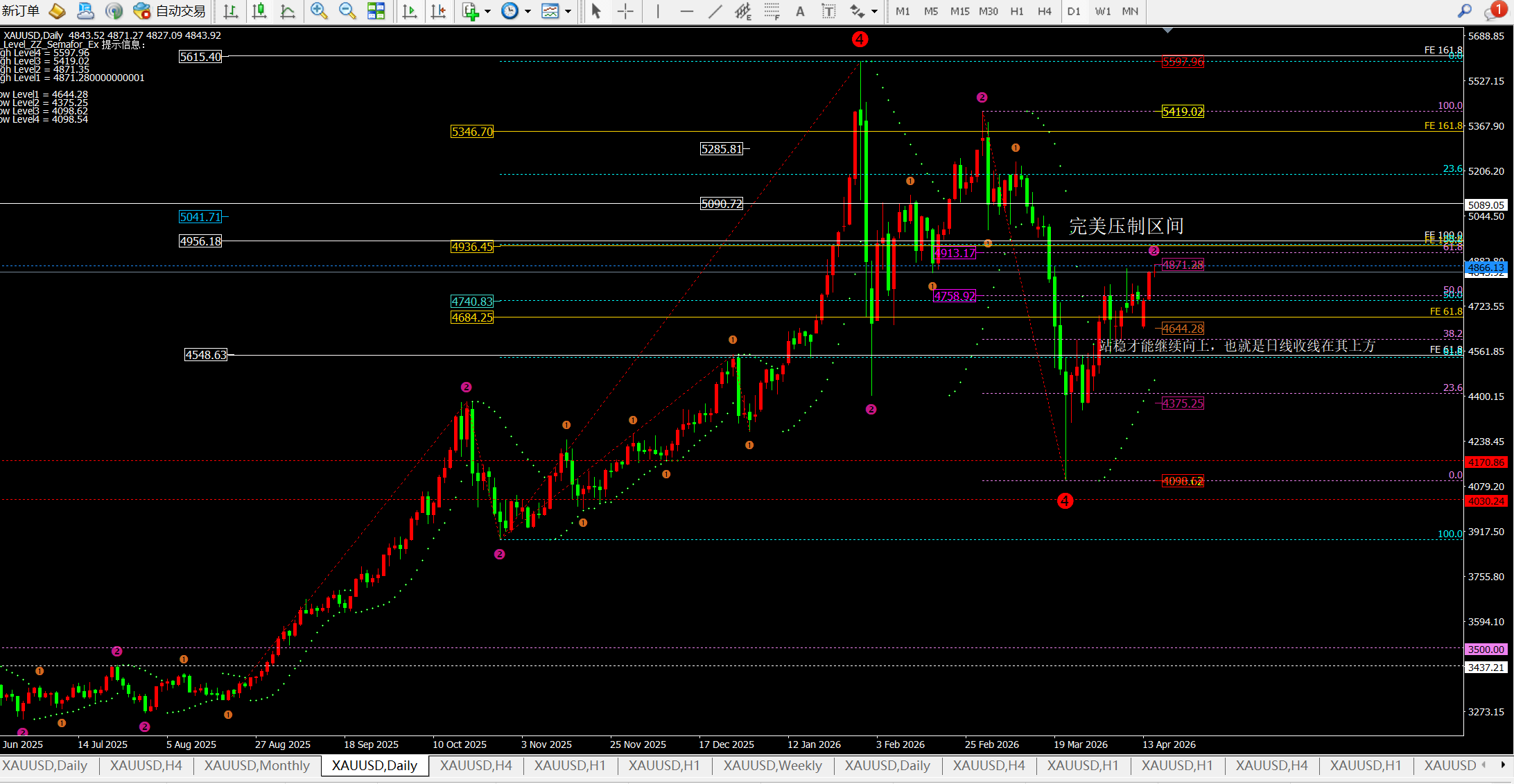
Task: Open the XAUUSD,Weekly chart tab
Action: point(772,765)
